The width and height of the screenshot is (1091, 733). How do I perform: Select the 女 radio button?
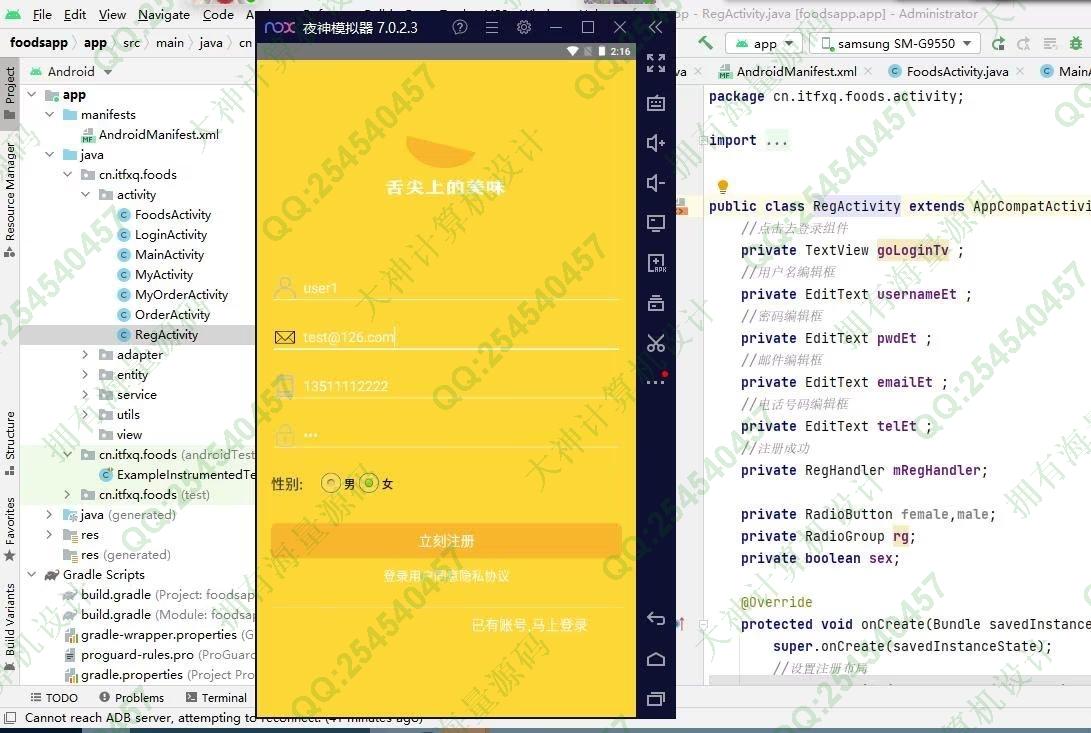click(x=369, y=483)
